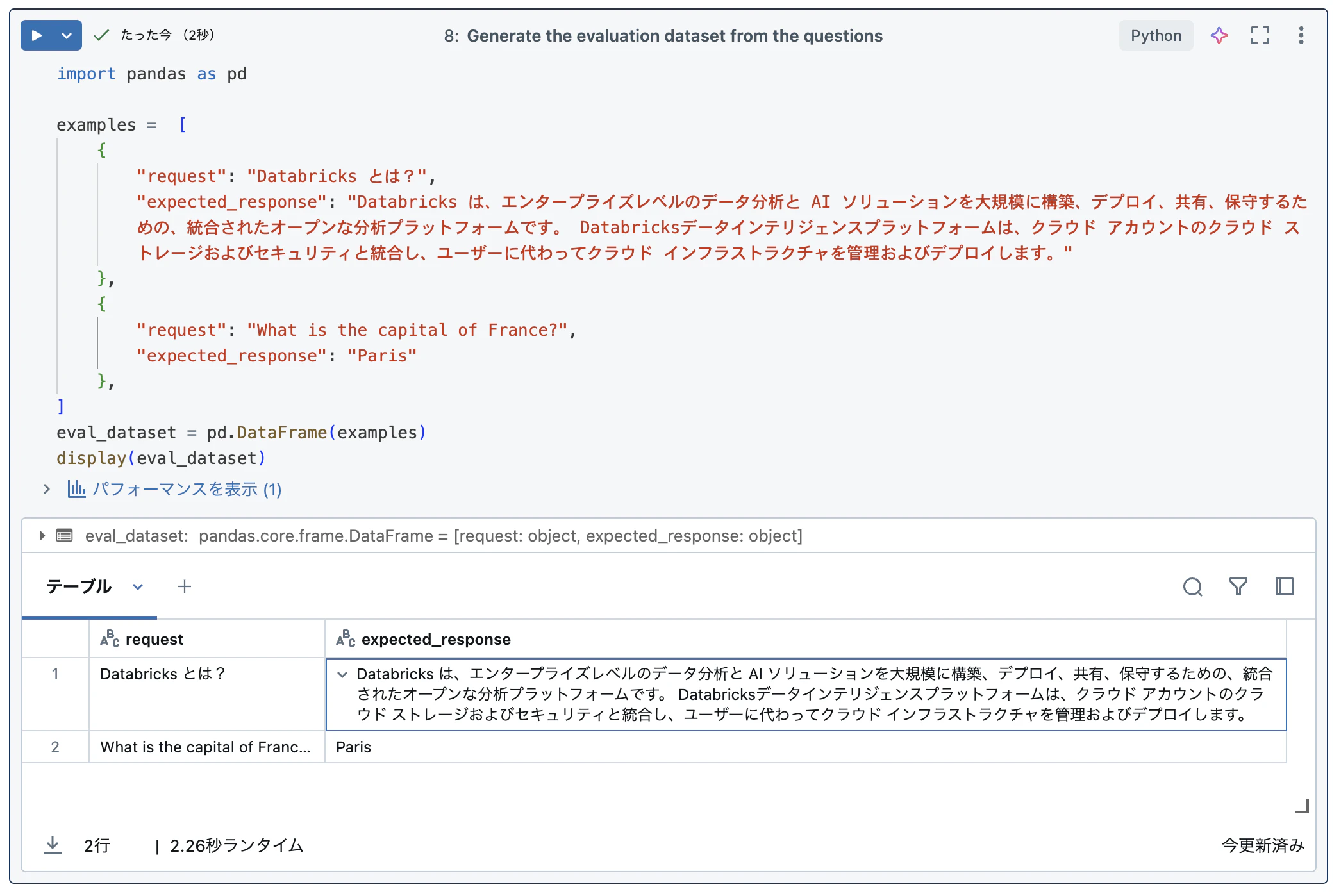
Task: Click the 'たった今 (2秒)' run time text
Action: tap(167, 35)
